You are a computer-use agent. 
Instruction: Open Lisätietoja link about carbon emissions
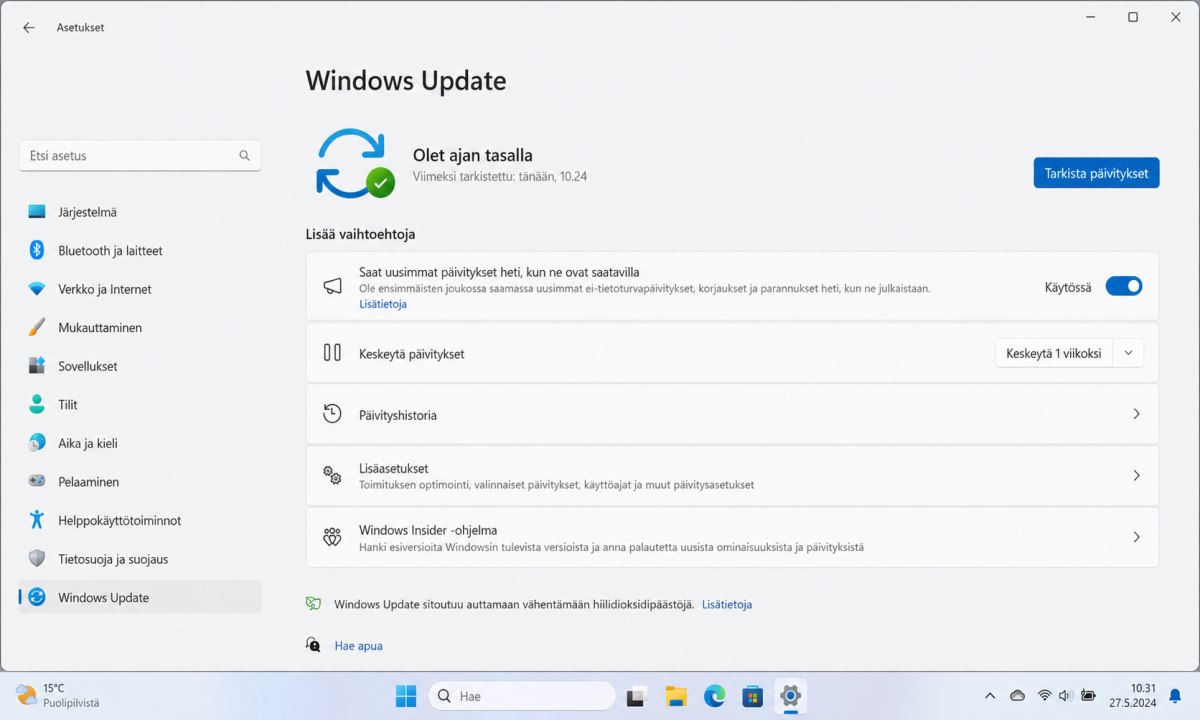pyautogui.click(x=727, y=604)
